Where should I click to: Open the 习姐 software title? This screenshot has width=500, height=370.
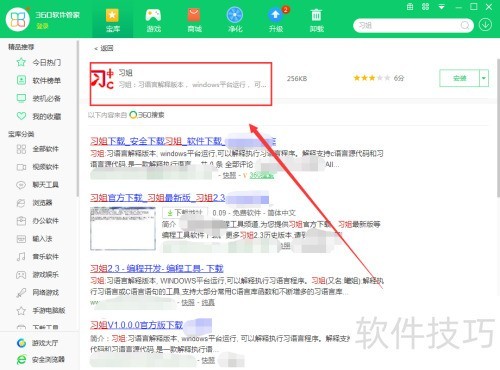[x=126, y=73]
